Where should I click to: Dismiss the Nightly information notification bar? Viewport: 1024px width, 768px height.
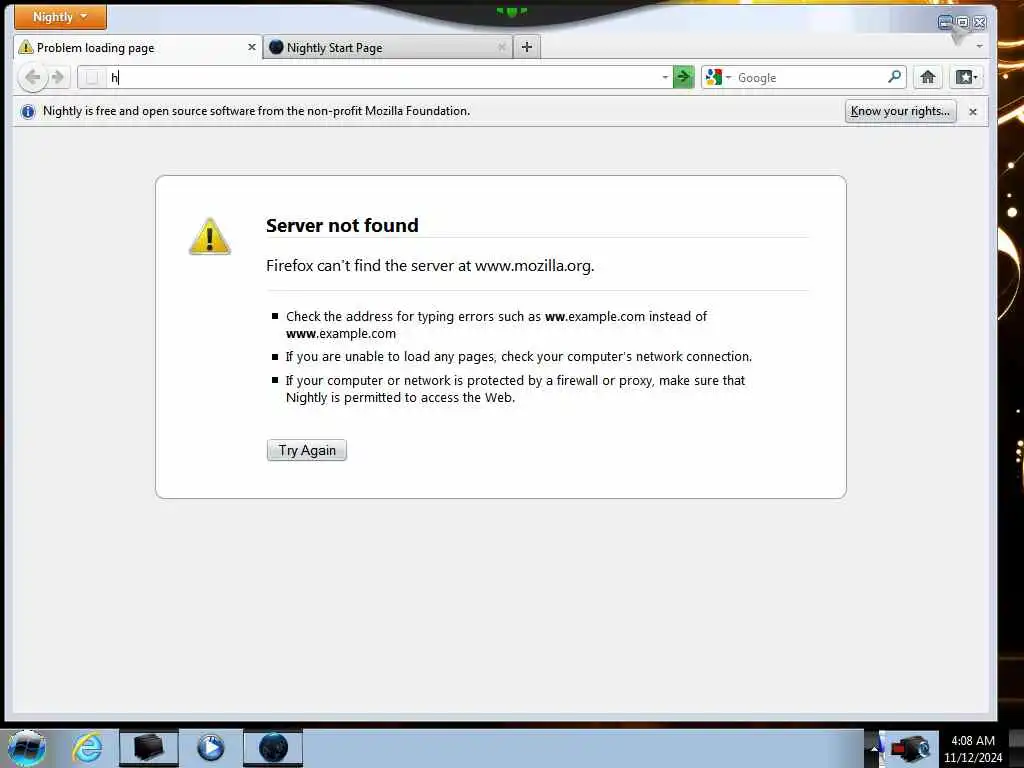[x=972, y=112]
